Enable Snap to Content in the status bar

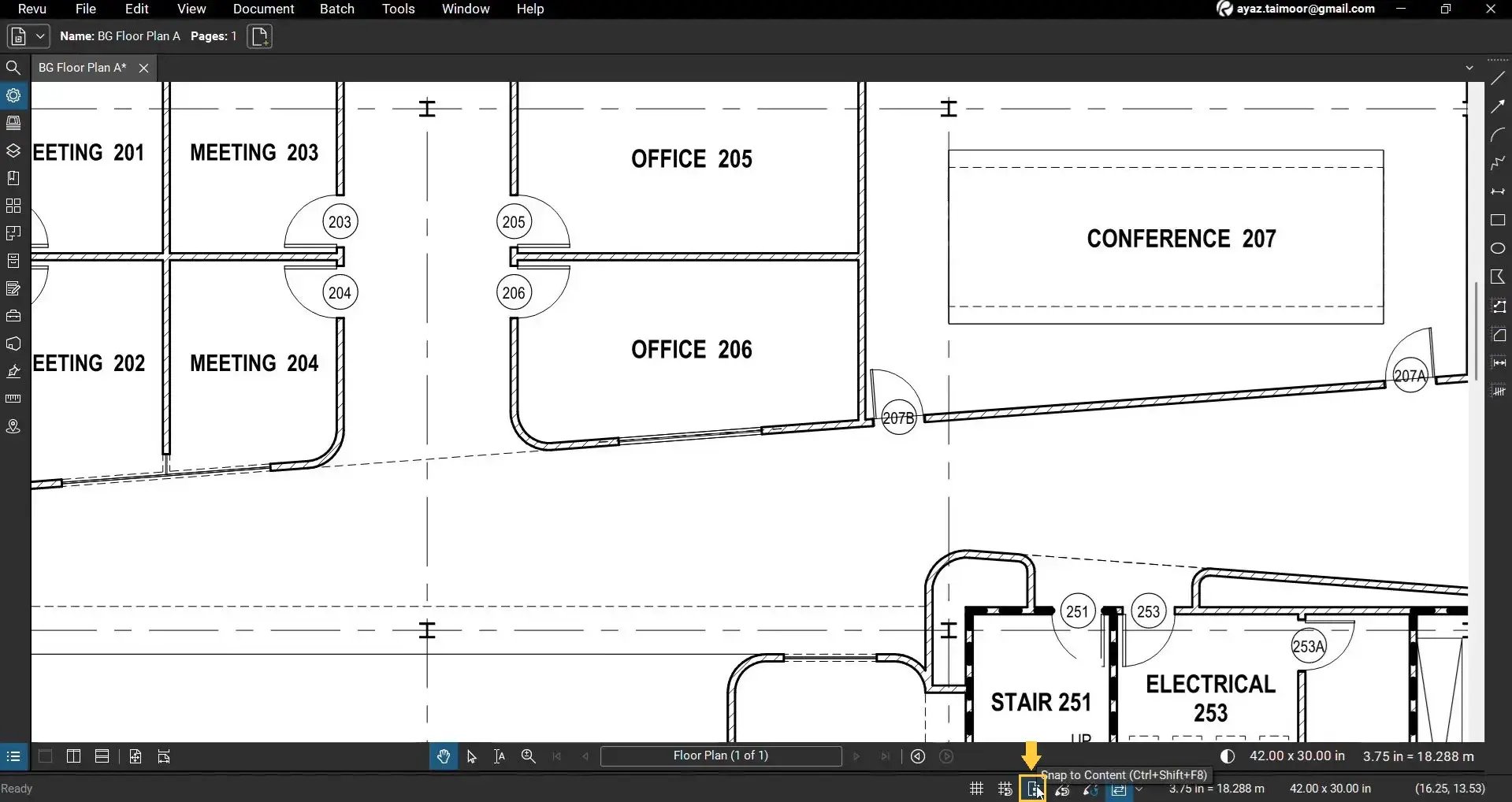pos(1033,788)
